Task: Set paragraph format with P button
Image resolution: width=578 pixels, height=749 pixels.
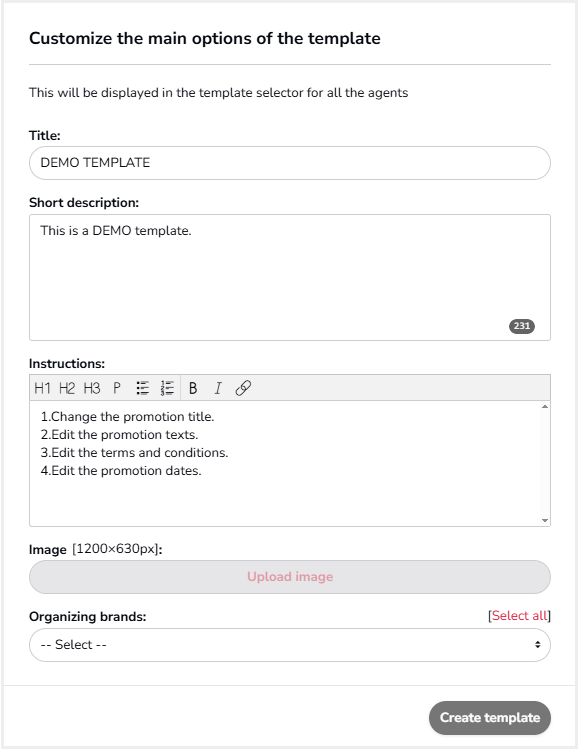Action: click(x=117, y=388)
